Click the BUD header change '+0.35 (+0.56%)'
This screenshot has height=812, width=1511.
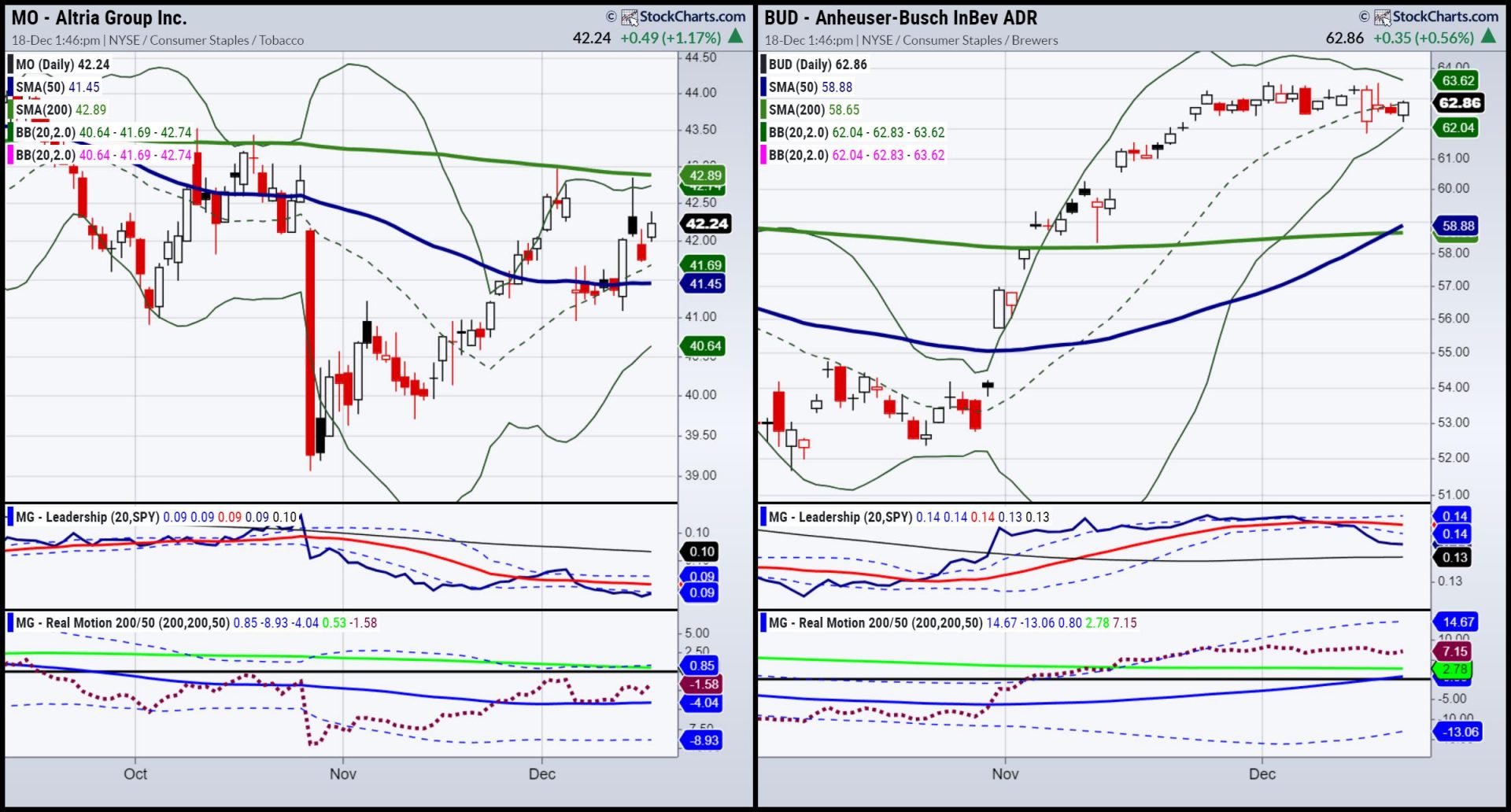pyautogui.click(x=1424, y=38)
